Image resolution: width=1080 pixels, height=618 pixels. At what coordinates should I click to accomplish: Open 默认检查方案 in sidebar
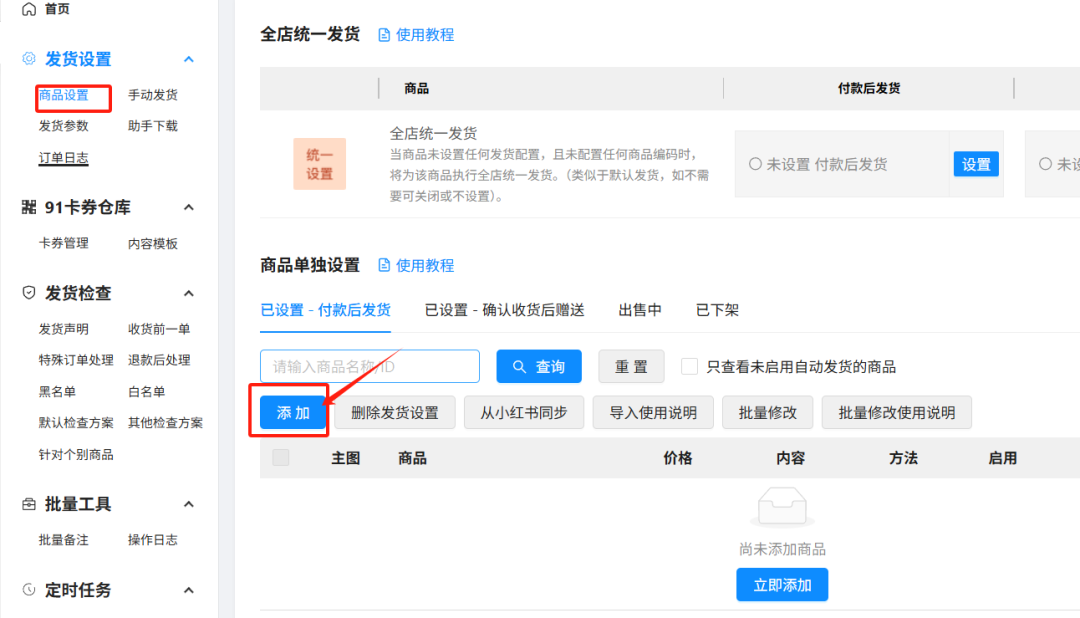pyautogui.click(x=76, y=423)
